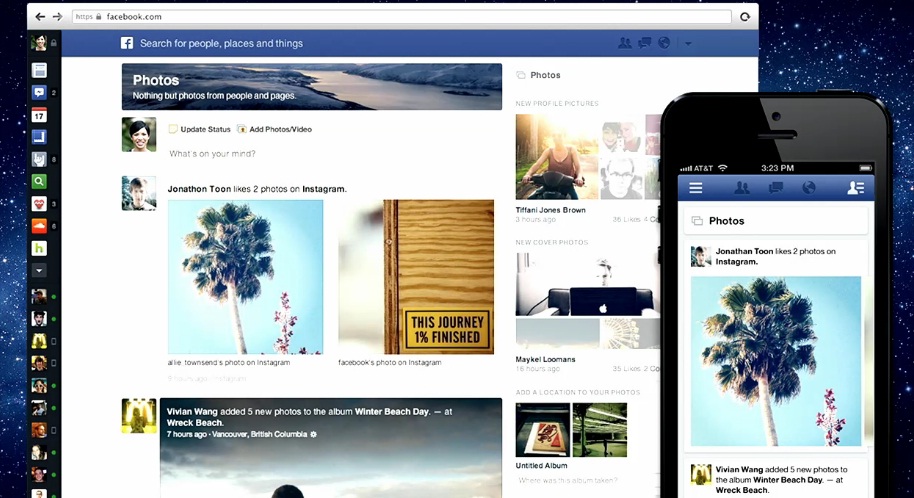Screen dimensions: 914x498
Task: Click 'Where was this album taken?' field
Action: coord(568,481)
